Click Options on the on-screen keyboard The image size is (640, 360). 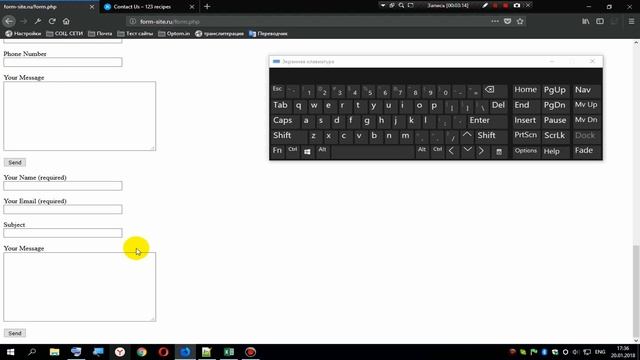point(526,151)
